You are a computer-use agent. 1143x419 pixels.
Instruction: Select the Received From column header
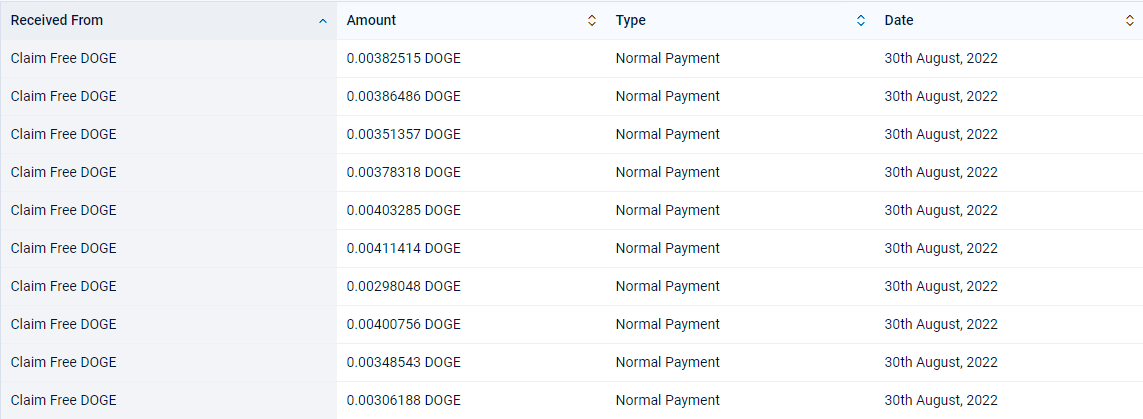168,20
